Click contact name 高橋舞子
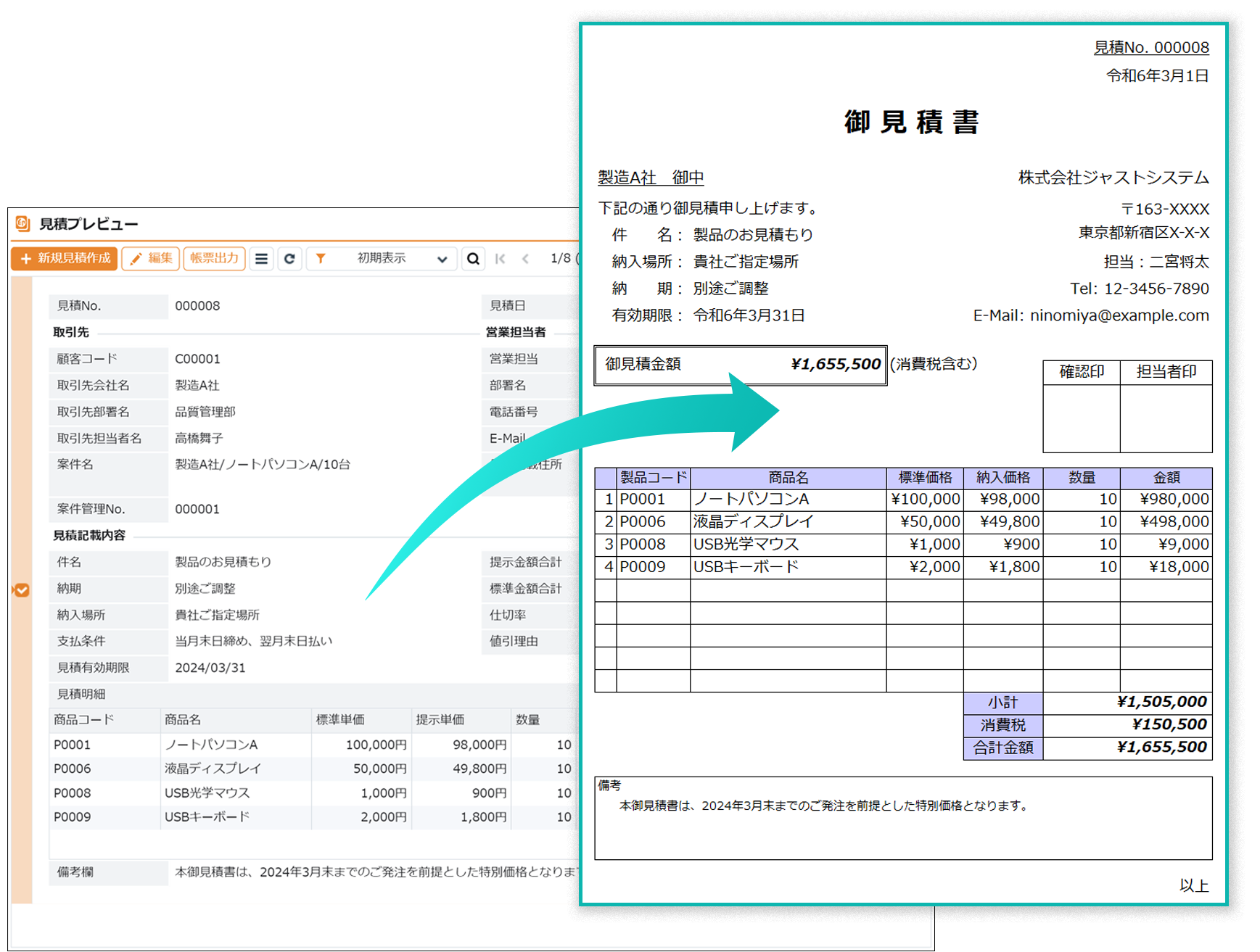 click(x=199, y=438)
